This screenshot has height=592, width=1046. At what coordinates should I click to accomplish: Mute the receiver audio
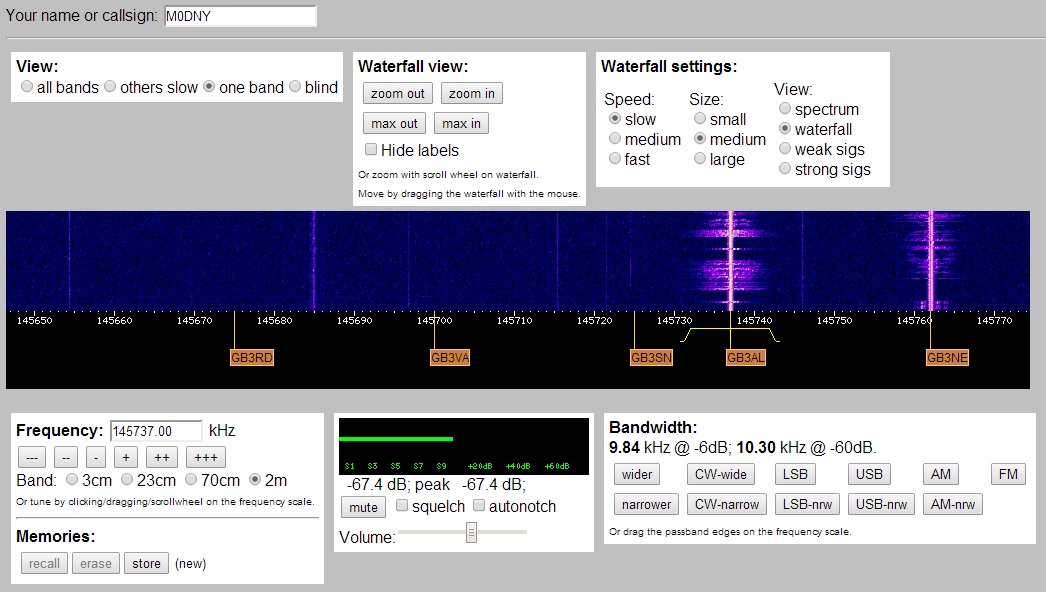tap(363, 507)
